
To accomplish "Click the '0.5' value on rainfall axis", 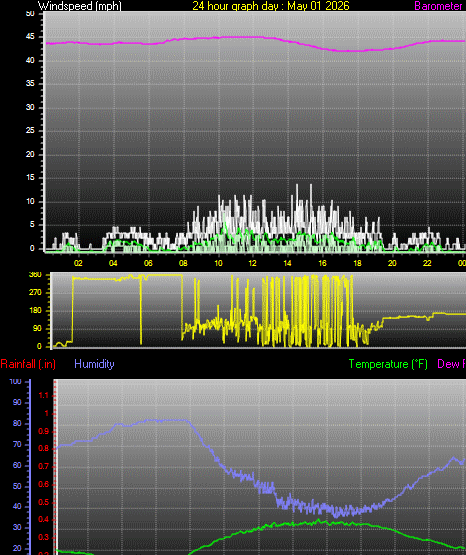I will (43, 503).
